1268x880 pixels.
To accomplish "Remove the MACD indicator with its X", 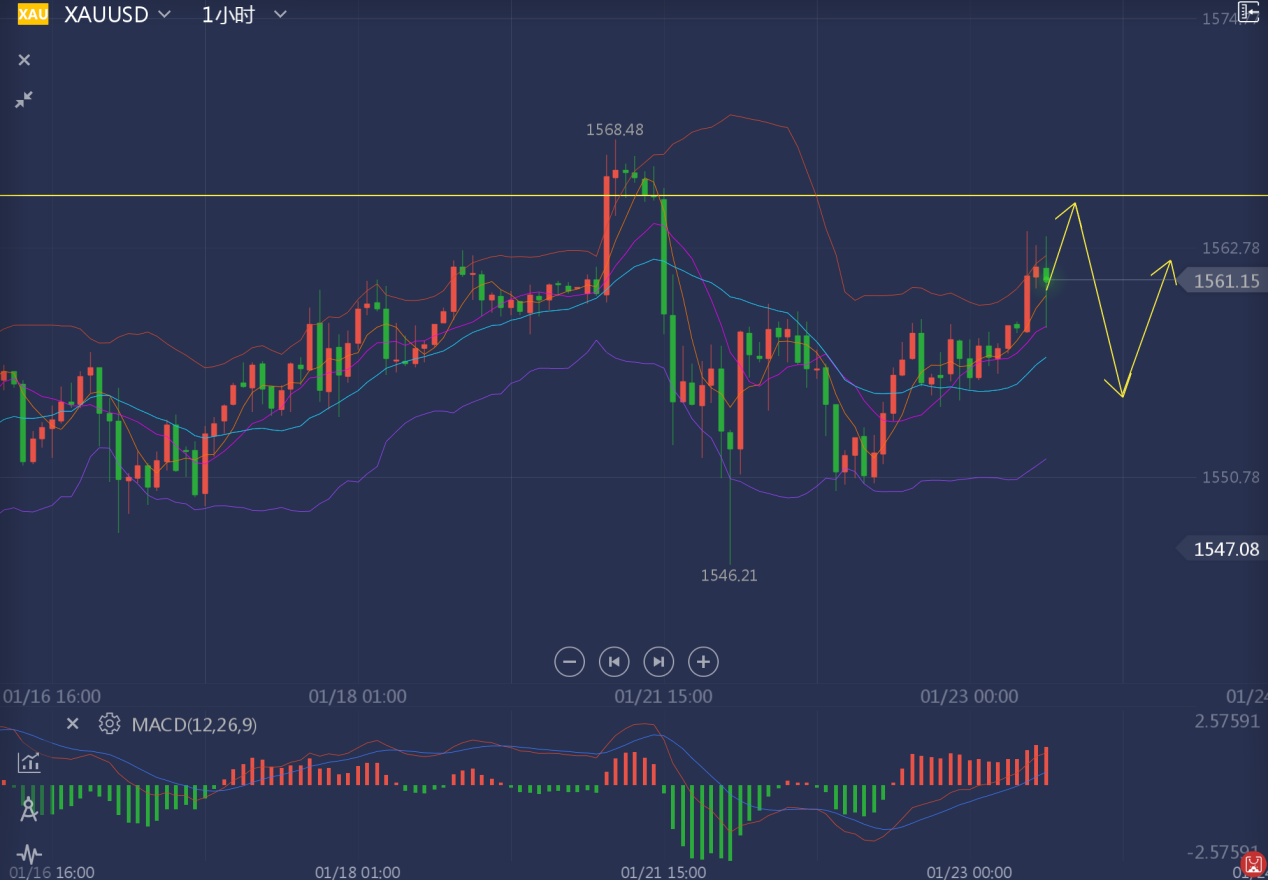I will 72,723.
